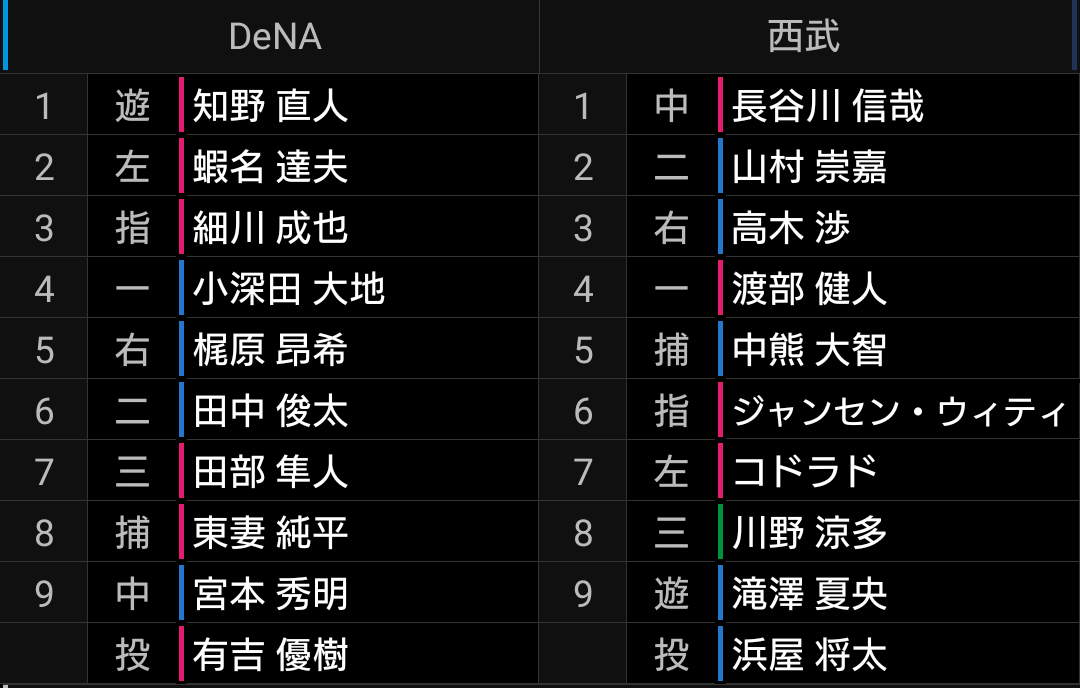This screenshot has width=1080, height=688.
Task: Select 田中 俊太 second baseman row
Action: tap(270, 411)
